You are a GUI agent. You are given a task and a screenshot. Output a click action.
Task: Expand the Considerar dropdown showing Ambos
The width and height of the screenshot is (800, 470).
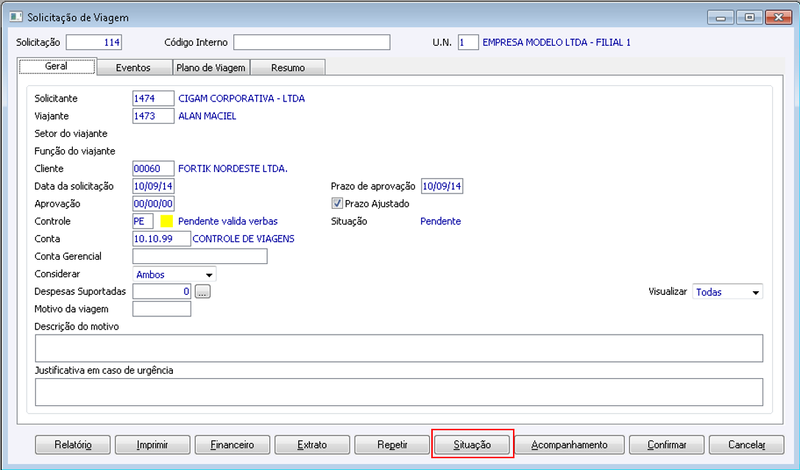click(174, 275)
